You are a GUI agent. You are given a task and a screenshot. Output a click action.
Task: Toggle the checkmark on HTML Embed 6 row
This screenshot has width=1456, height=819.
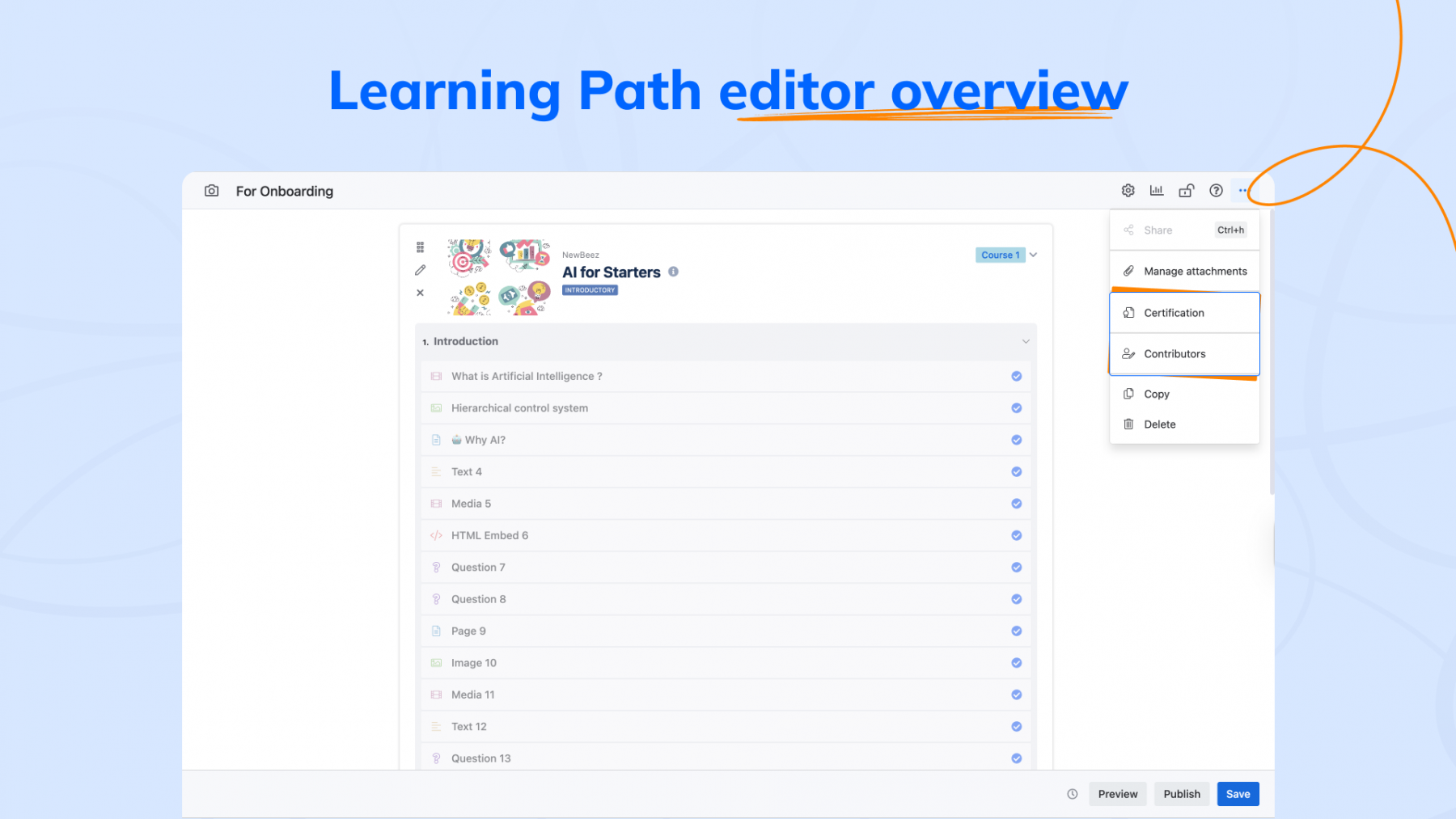point(1016,535)
